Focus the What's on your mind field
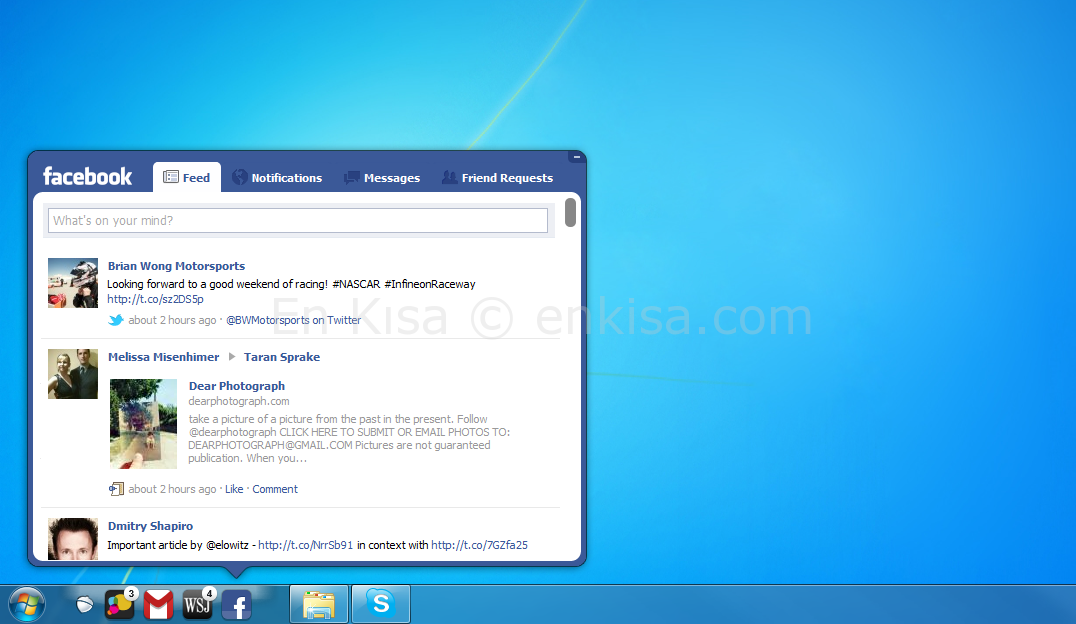 298,220
